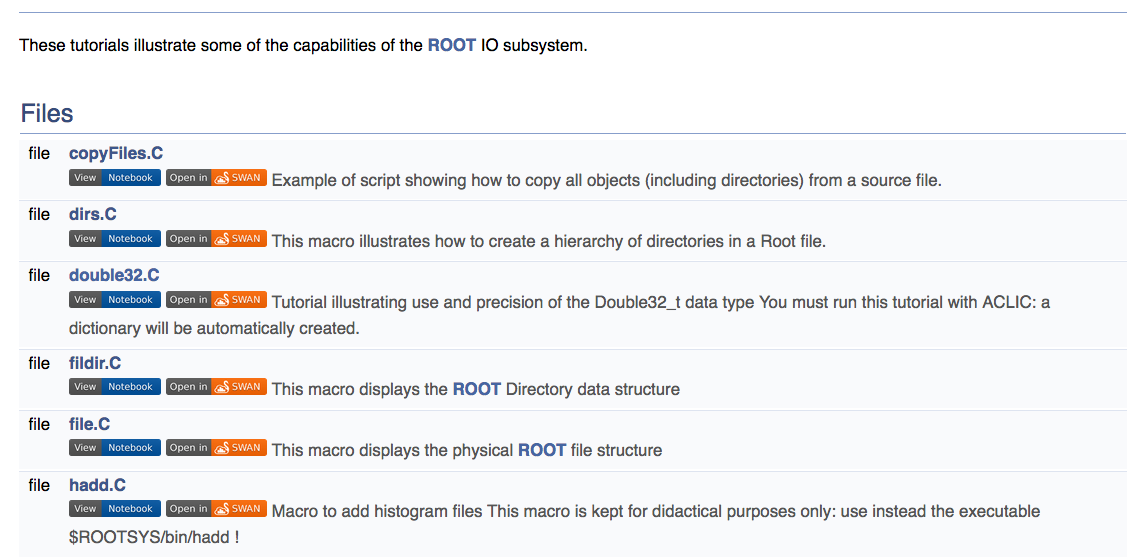Click ROOT link in intro sentence
The image size is (1140, 557).
click(x=451, y=45)
